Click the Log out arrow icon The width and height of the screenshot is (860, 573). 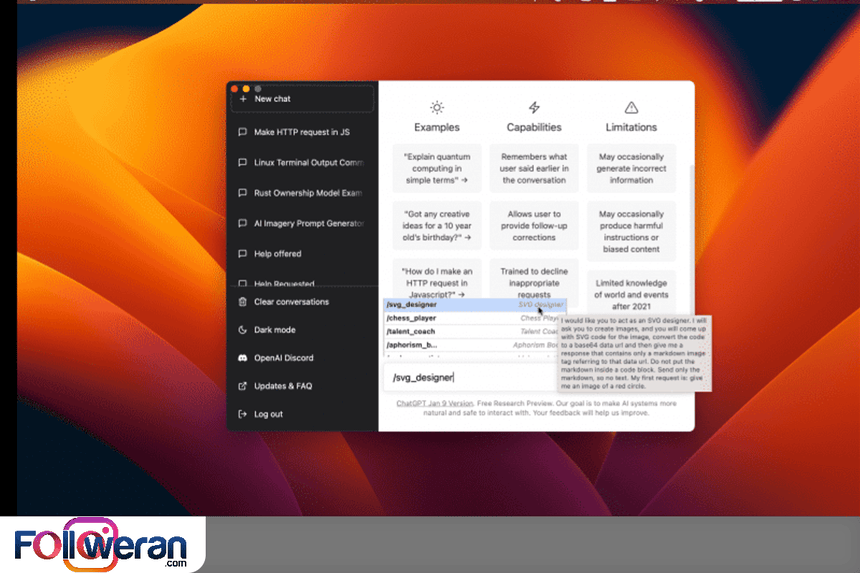pyautogui.click(x=243, y=414)
